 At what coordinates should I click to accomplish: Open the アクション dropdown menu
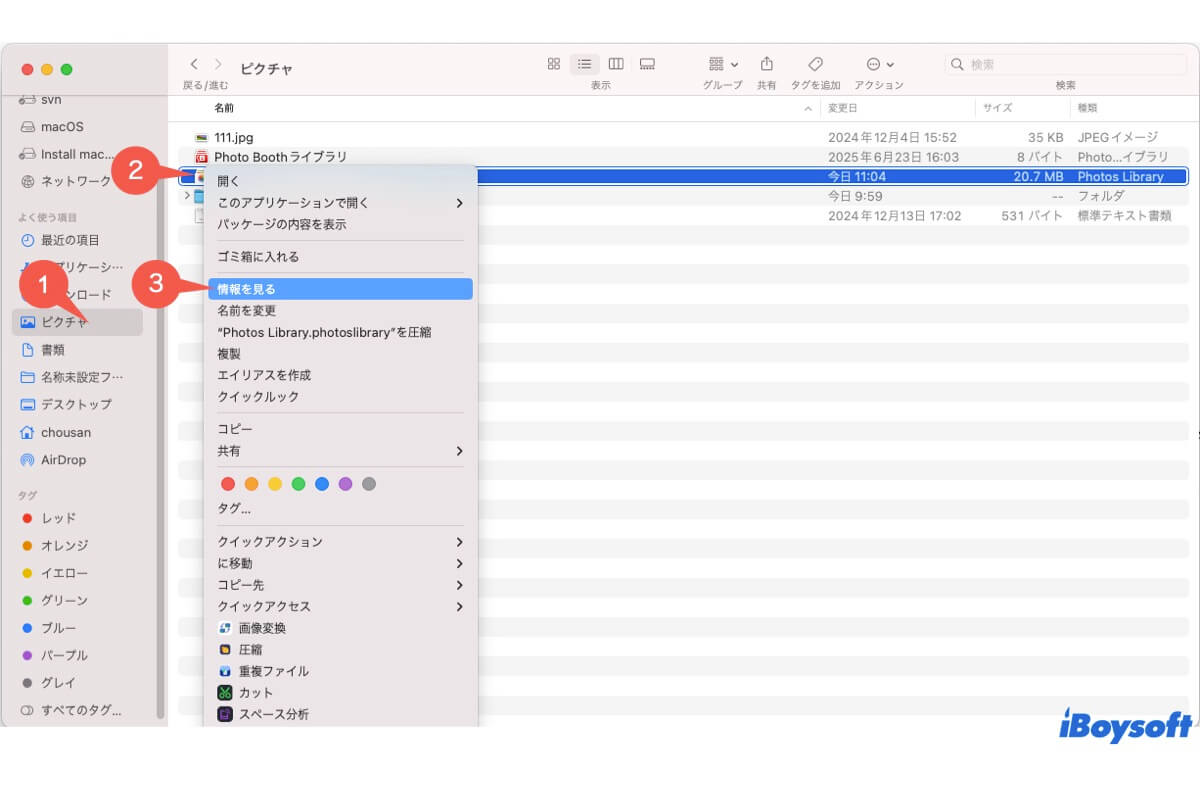point(879,64)
